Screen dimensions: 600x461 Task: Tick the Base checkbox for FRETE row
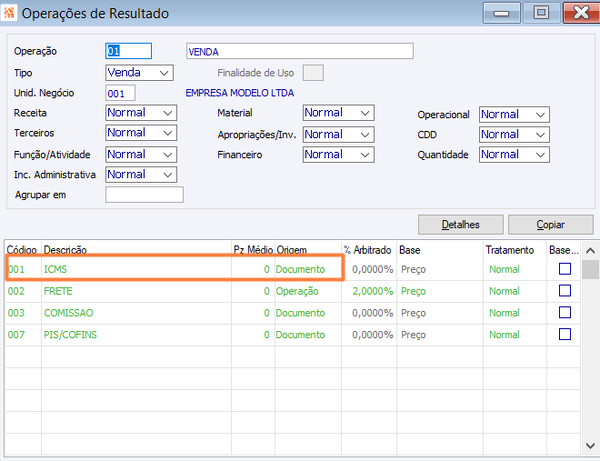[565, 291]
